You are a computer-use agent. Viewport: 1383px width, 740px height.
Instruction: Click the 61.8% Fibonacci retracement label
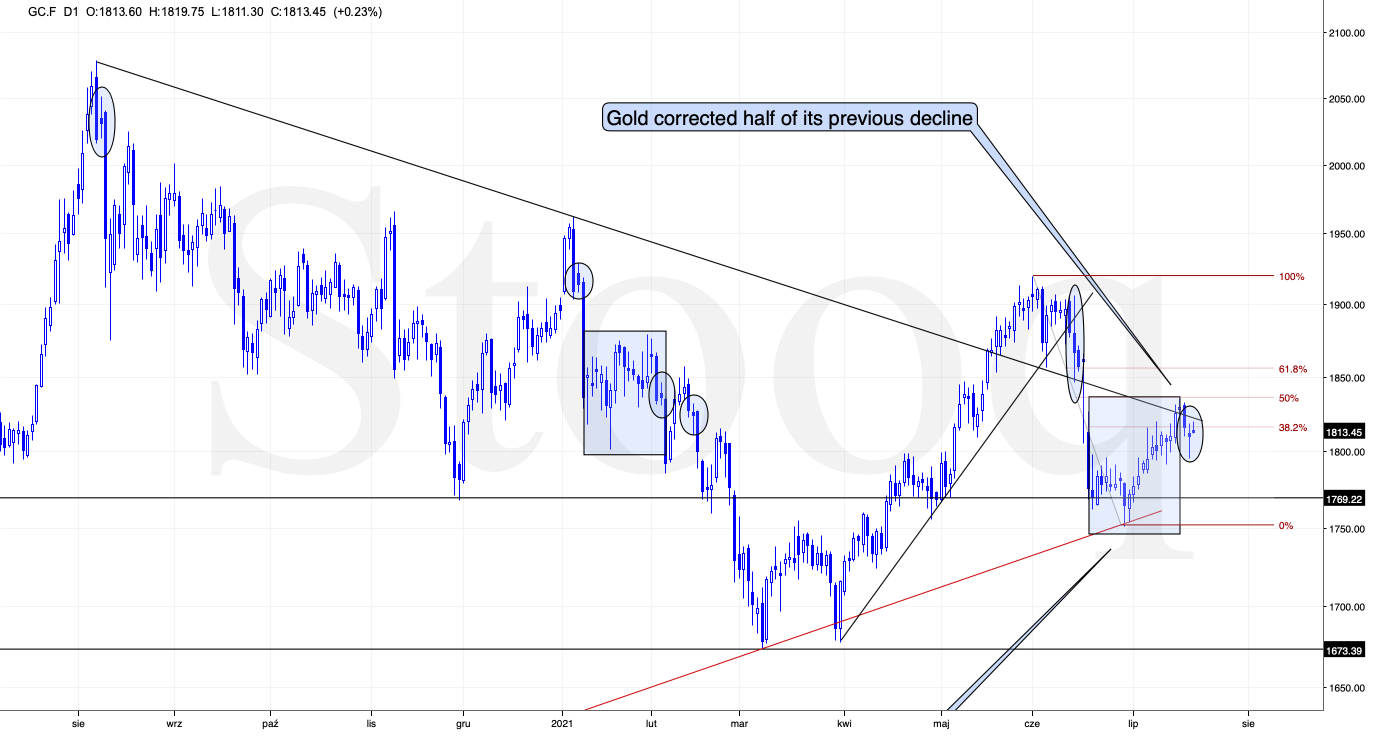(x=1294, y=369)
